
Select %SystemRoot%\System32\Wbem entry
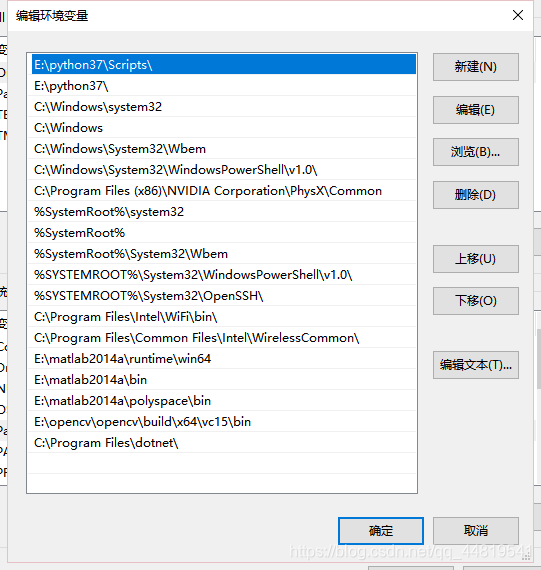tap(222, 254)
